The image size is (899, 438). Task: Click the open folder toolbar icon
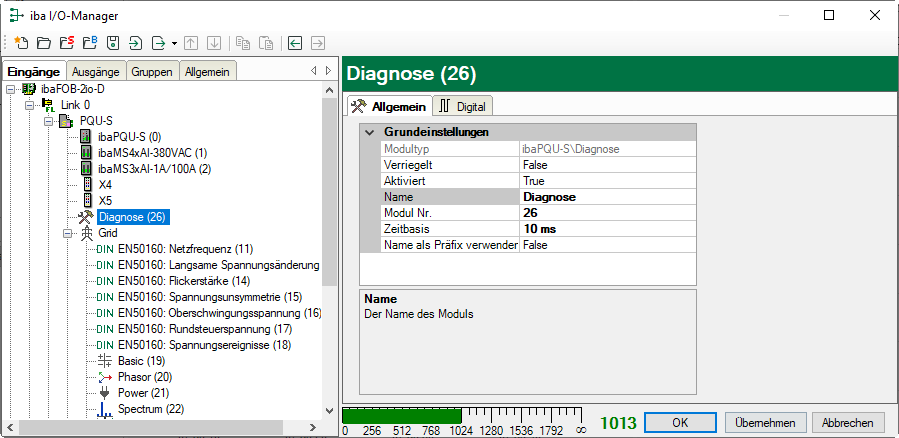click(43, 43)
